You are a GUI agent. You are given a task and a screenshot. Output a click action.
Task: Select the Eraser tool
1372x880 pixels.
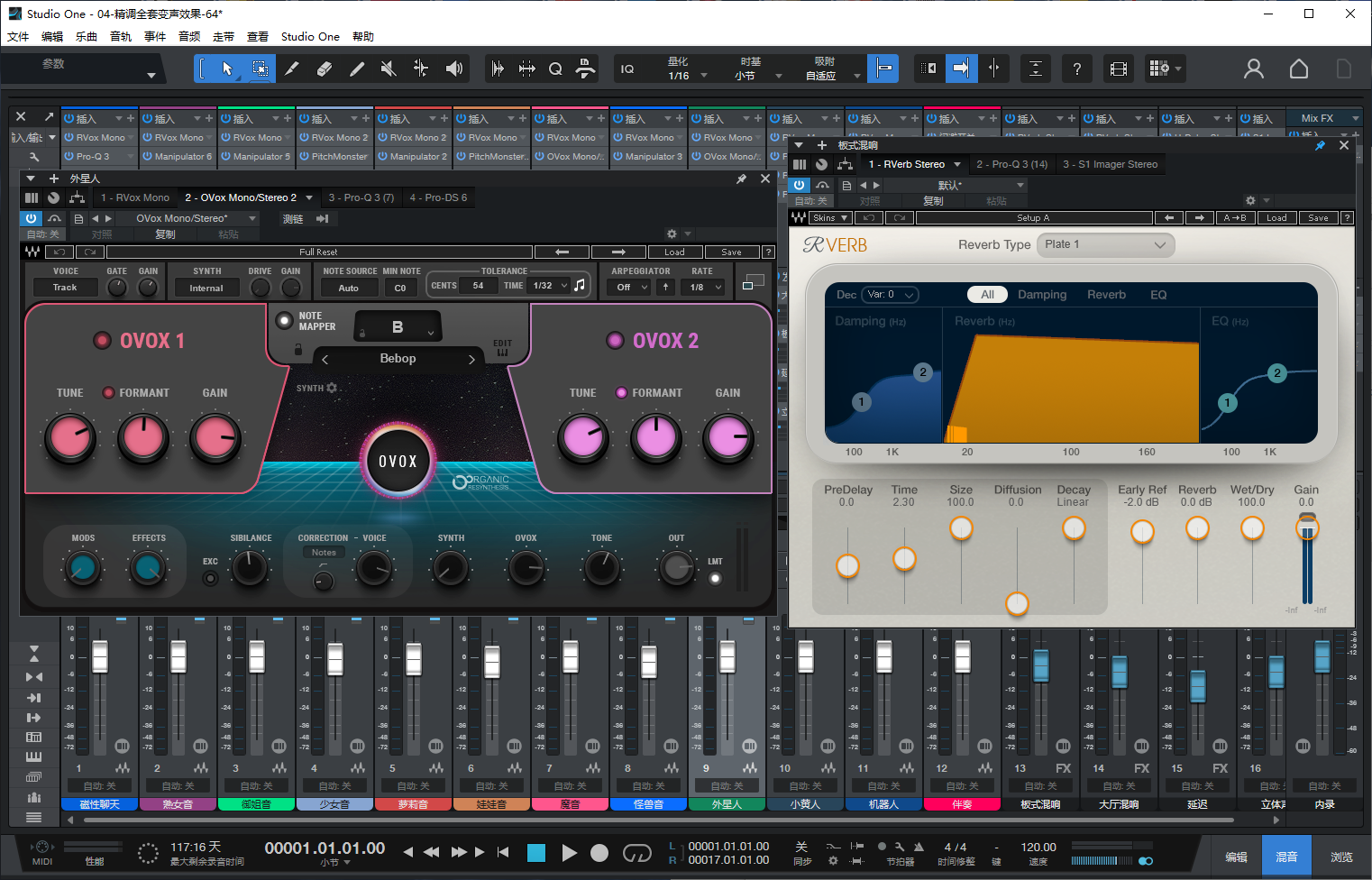(325, 69)
